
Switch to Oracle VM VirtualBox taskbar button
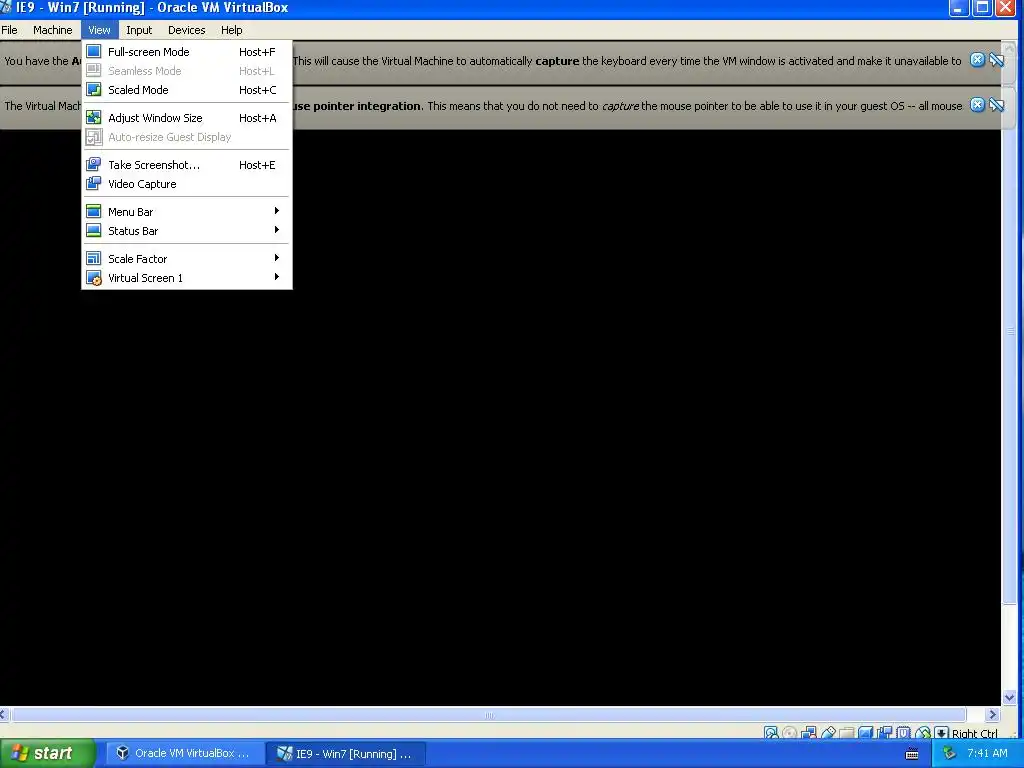[x=184, y=754]
